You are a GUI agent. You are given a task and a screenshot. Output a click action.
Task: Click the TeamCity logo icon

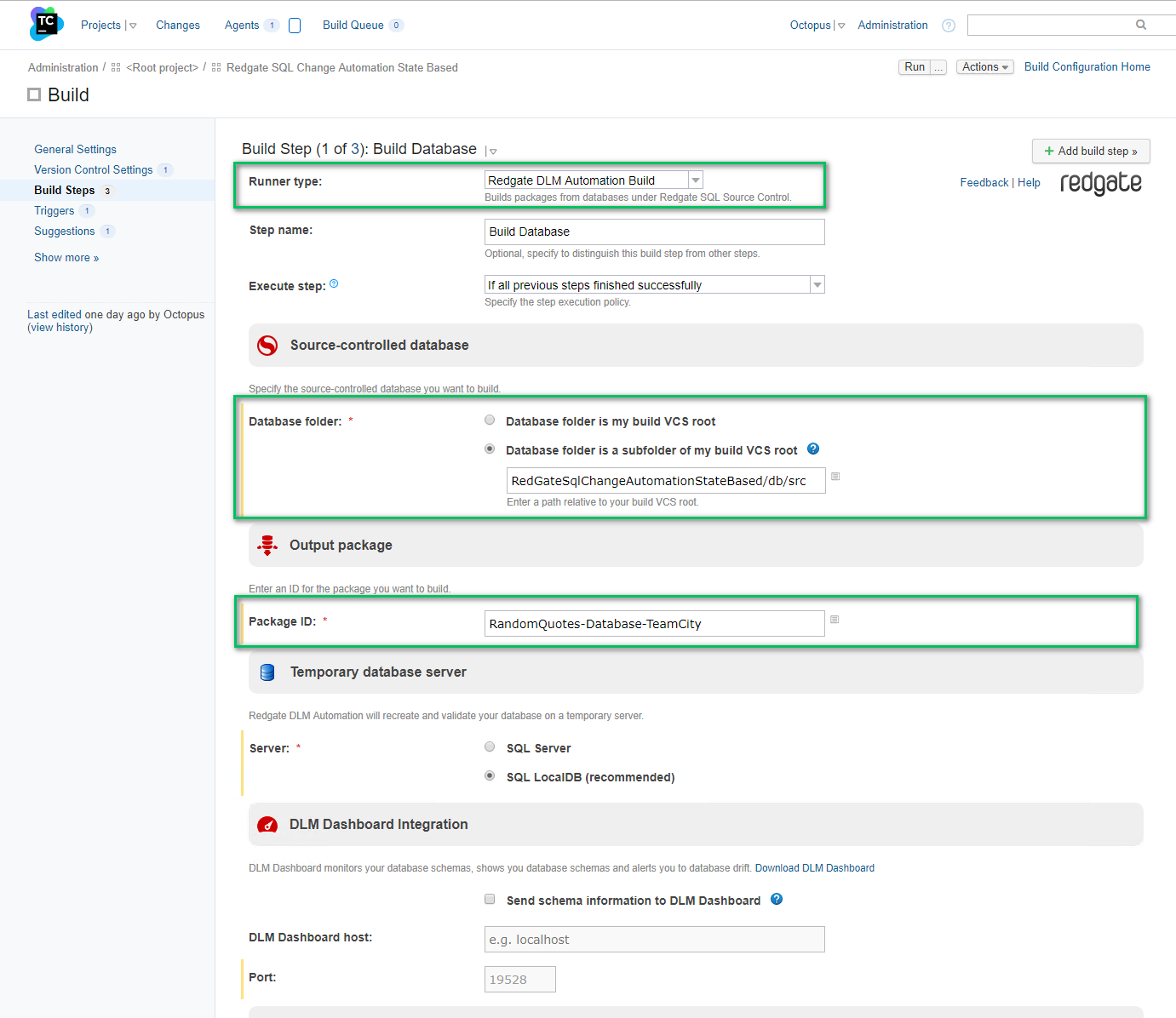click(x=46, y=24)
